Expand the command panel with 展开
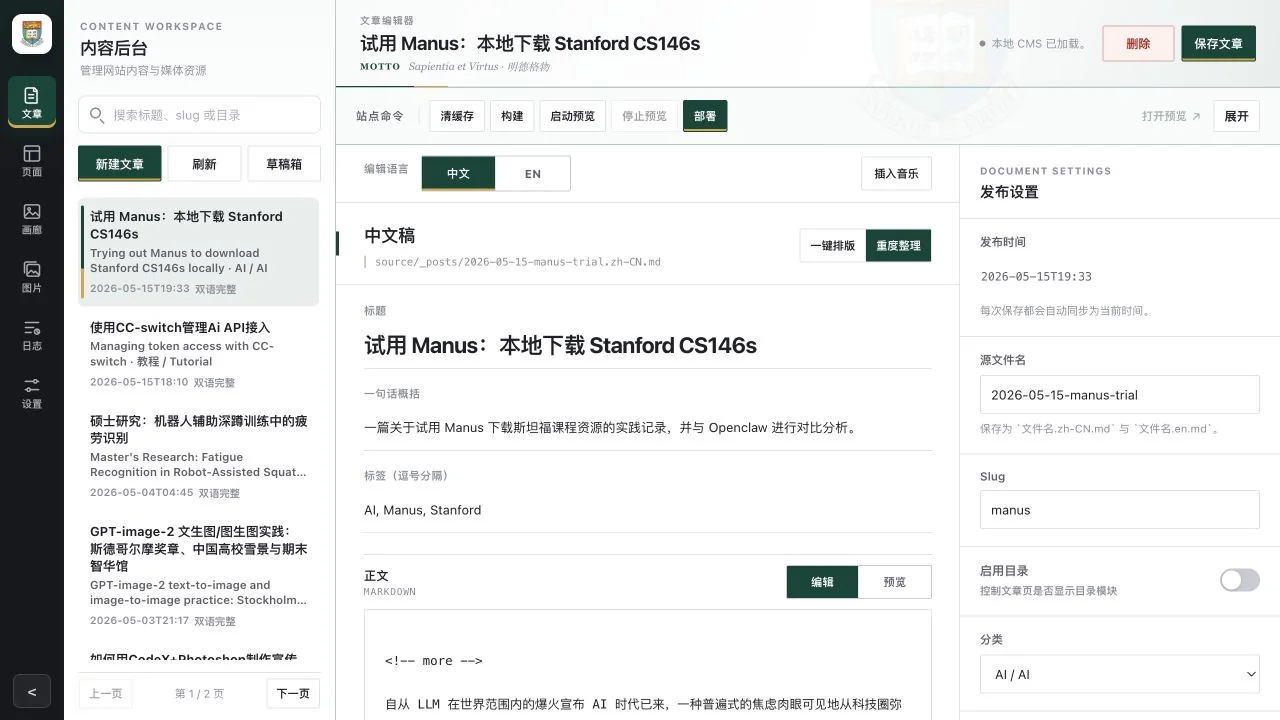The height and width of the screenshot is (720, 1280). point(1236,116)
